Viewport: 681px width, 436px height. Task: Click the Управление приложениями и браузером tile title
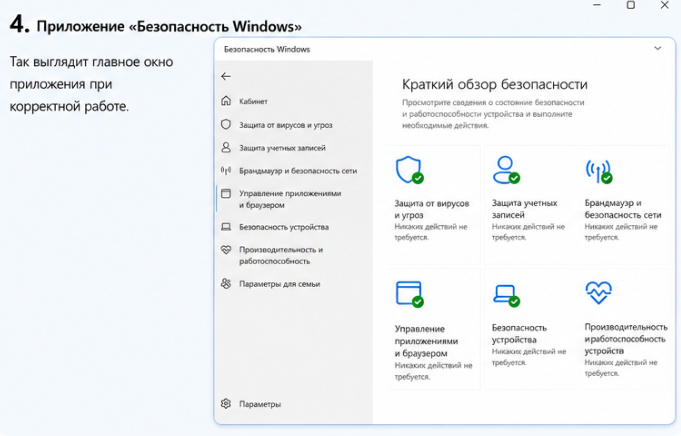(426, 341)
